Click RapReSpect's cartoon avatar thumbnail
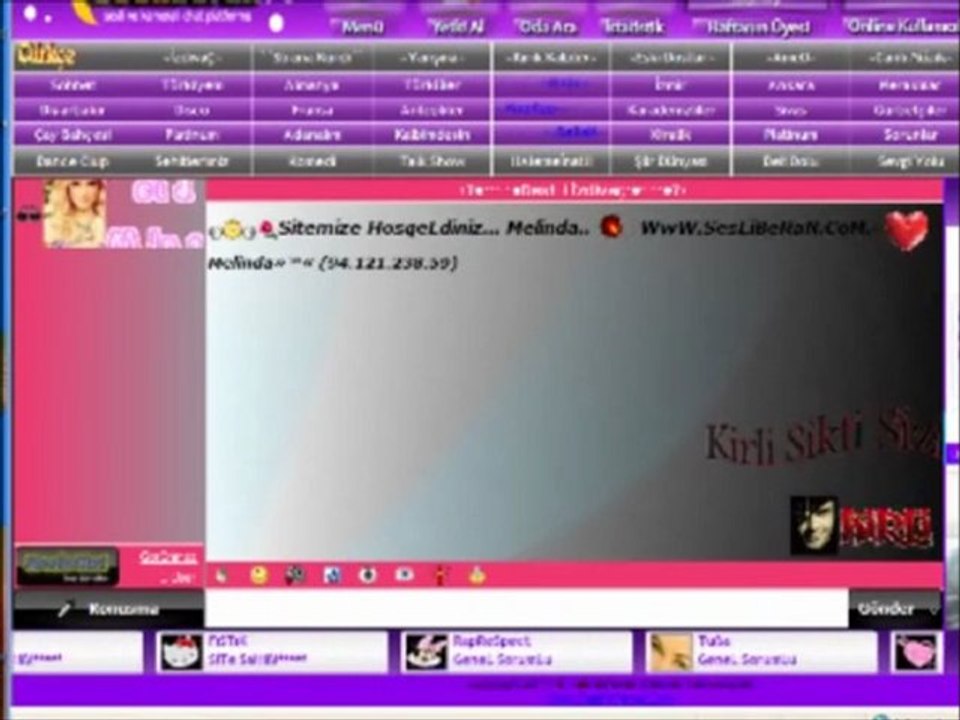 [427, 652]
